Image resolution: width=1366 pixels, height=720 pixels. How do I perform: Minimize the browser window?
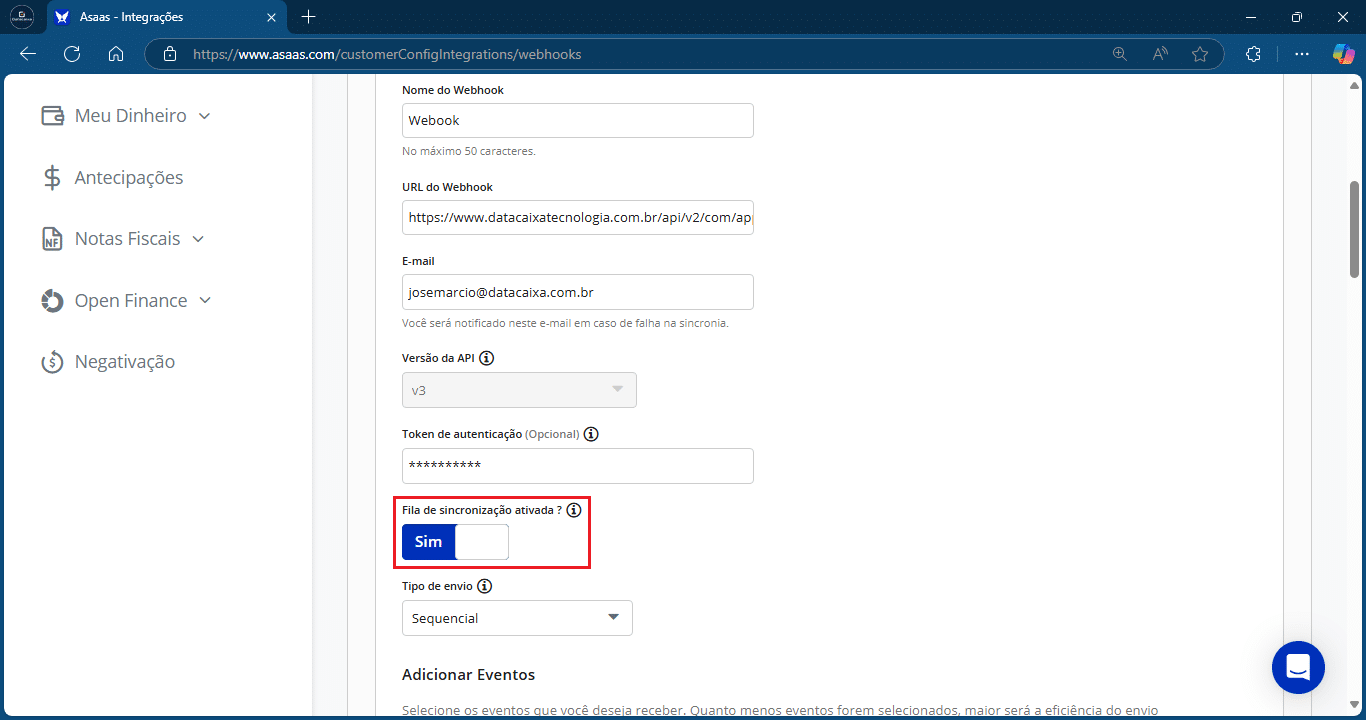(x=1251, y=17)
